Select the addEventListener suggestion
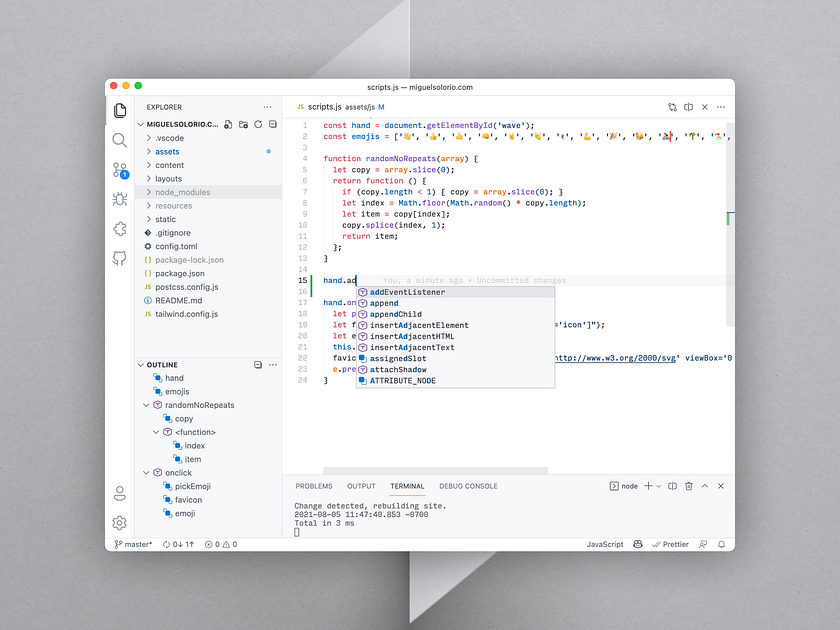This screenshot has width=840, height=630. click(408, 292)
